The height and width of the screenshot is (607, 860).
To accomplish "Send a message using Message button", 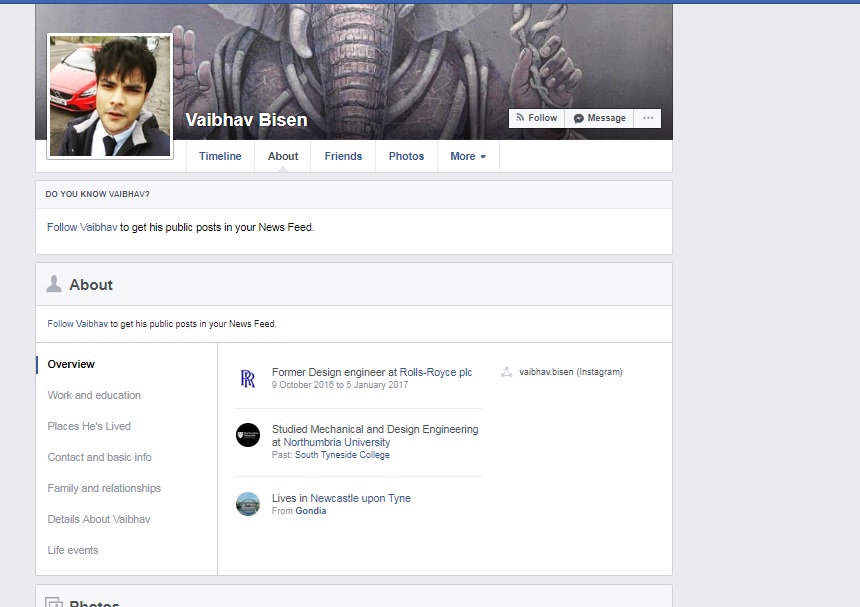I will click(600, 118).
